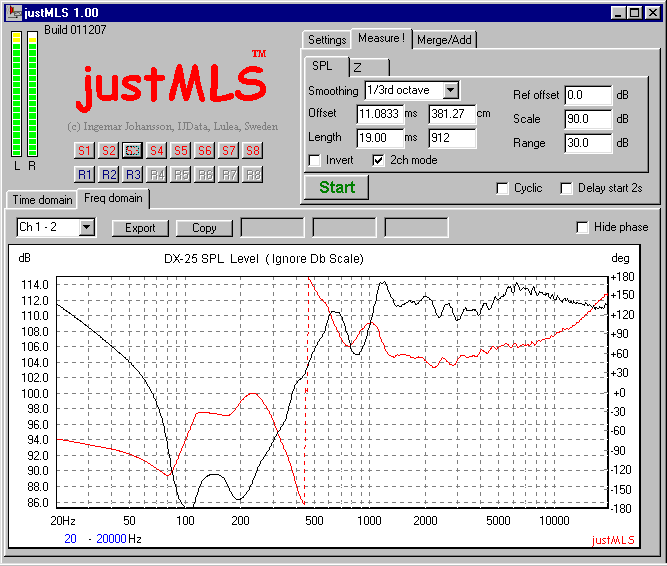Enable the Delay start 2s checkbox

pos(566,188)
